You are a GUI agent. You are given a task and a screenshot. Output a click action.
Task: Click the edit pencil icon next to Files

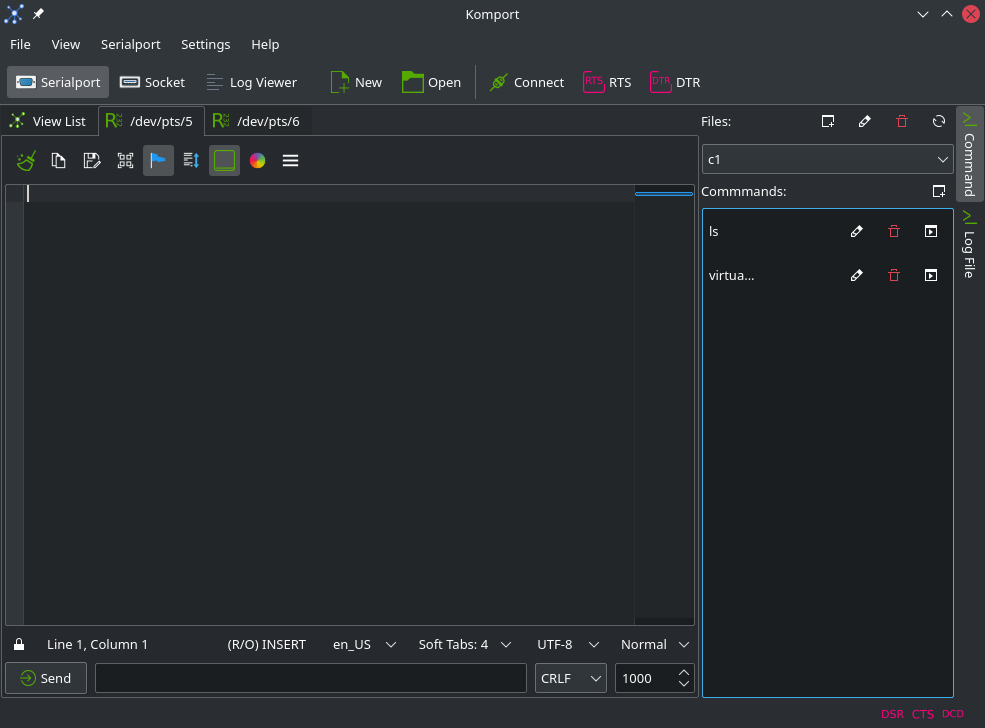(x=865, y=121)
